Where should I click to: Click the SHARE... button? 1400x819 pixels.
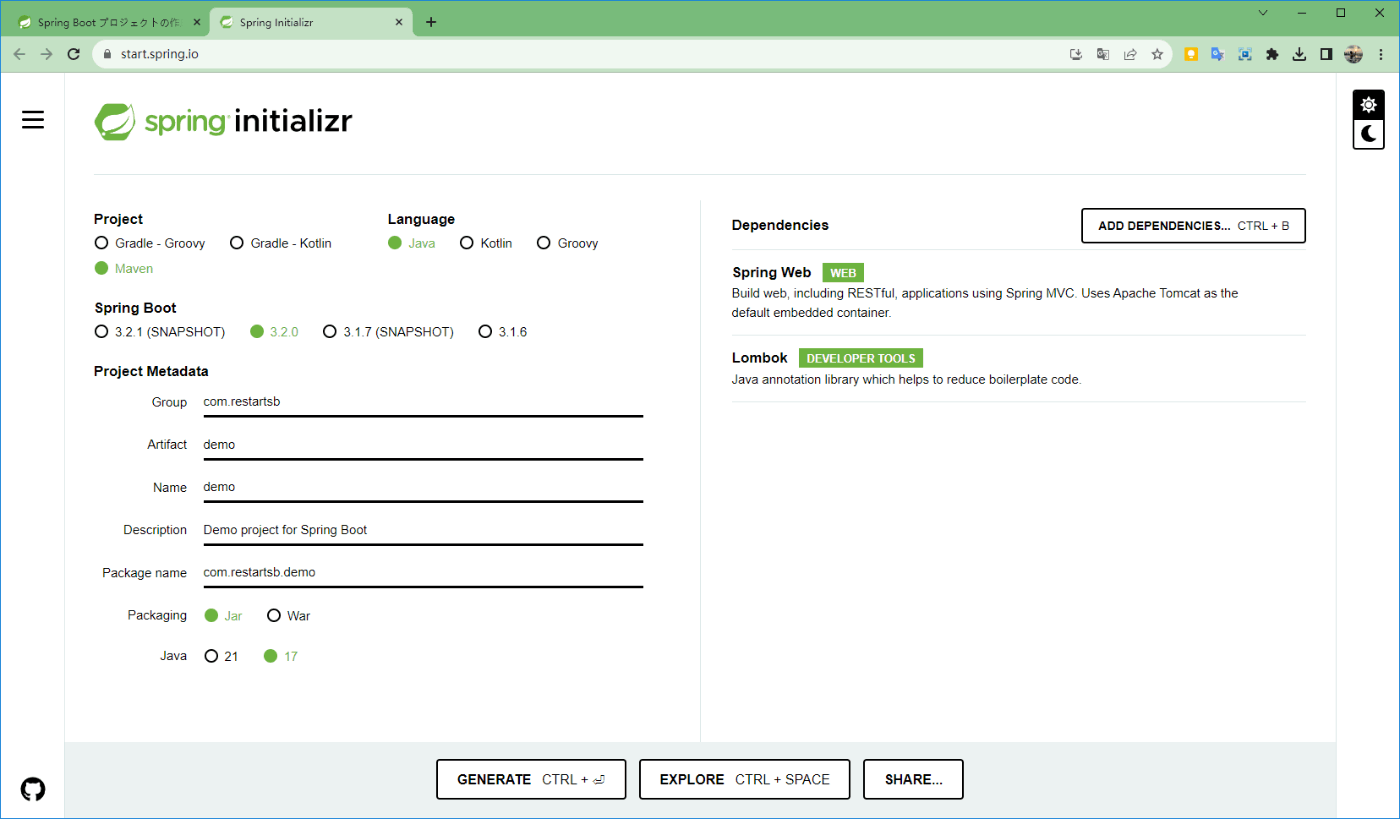(x=913, y=779)
